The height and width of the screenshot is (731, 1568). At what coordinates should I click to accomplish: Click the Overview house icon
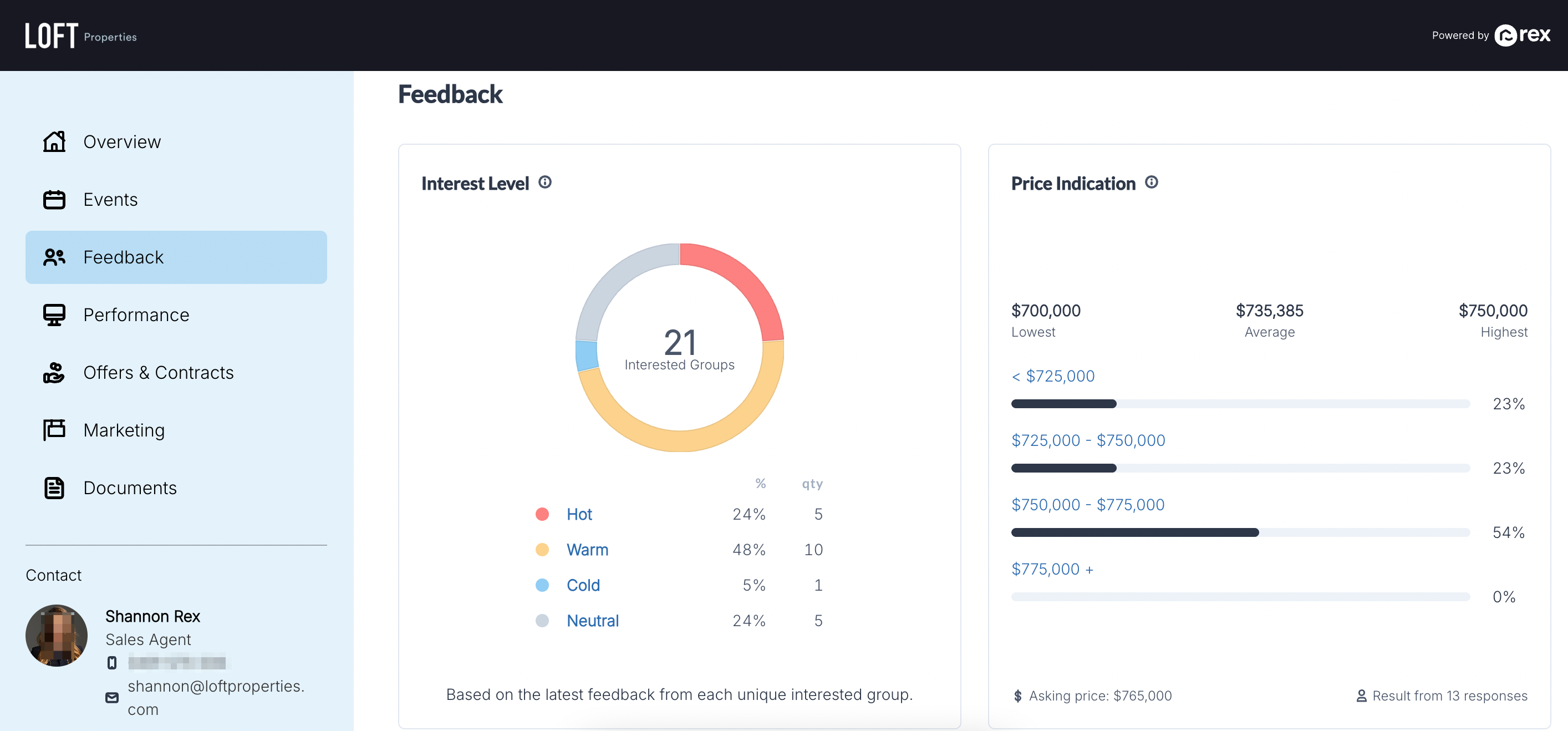[x=54, y=141]
